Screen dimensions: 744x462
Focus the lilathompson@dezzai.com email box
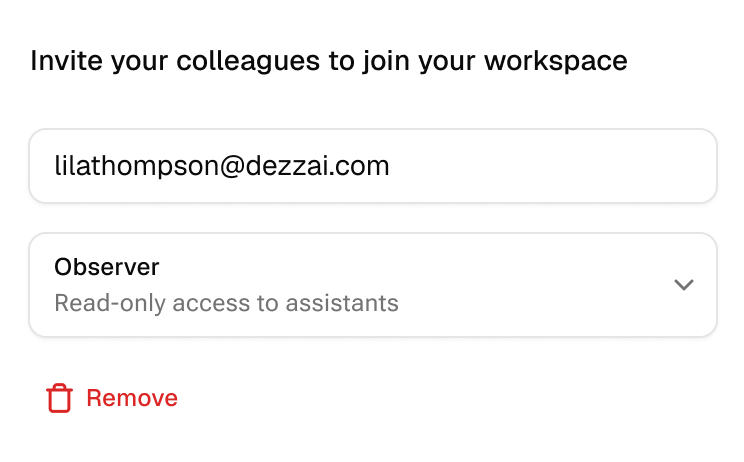(x=372, y=166)
